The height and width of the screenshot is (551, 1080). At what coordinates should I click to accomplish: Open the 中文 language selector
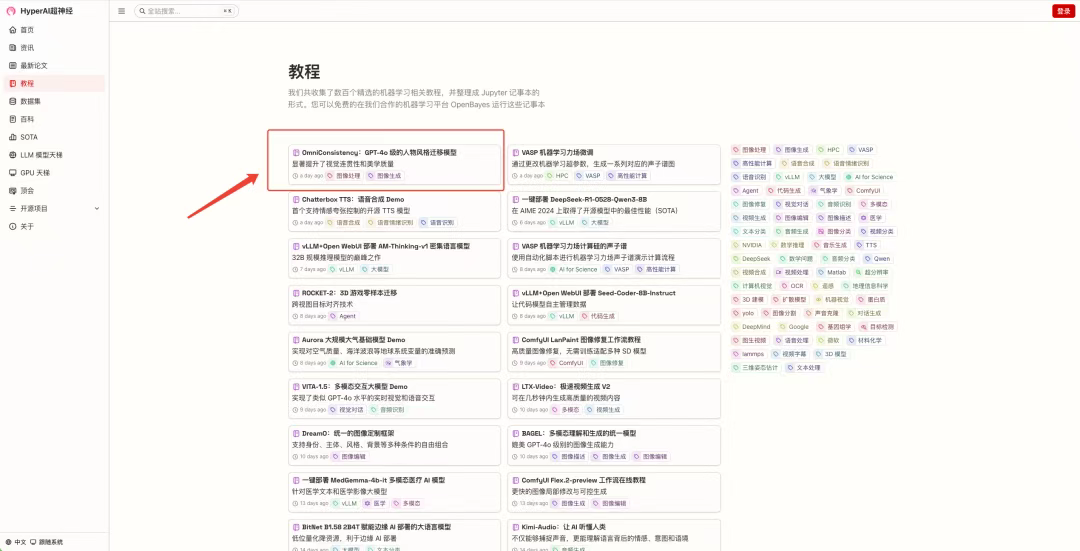coord(20,542)
